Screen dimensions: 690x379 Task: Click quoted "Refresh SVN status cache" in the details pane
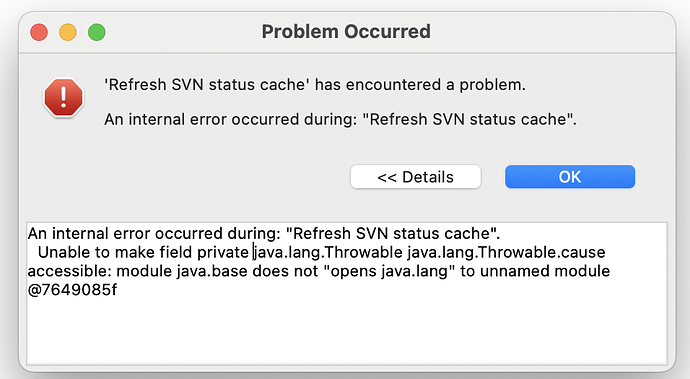pos(391,233)
